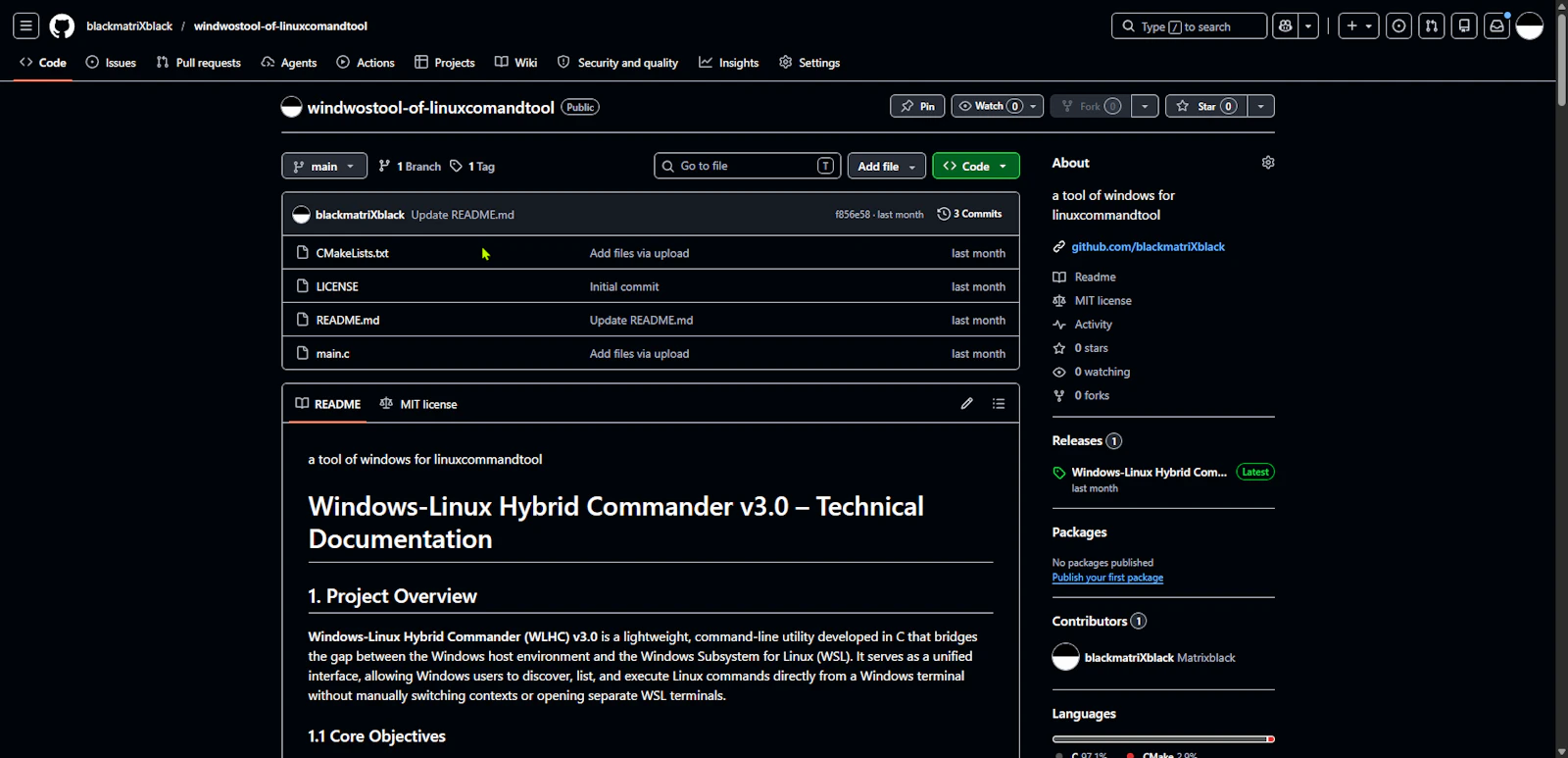Edit About details via gear icon
The width and height of the screenshot is (1568, 758).
[x=1268, y=163]
